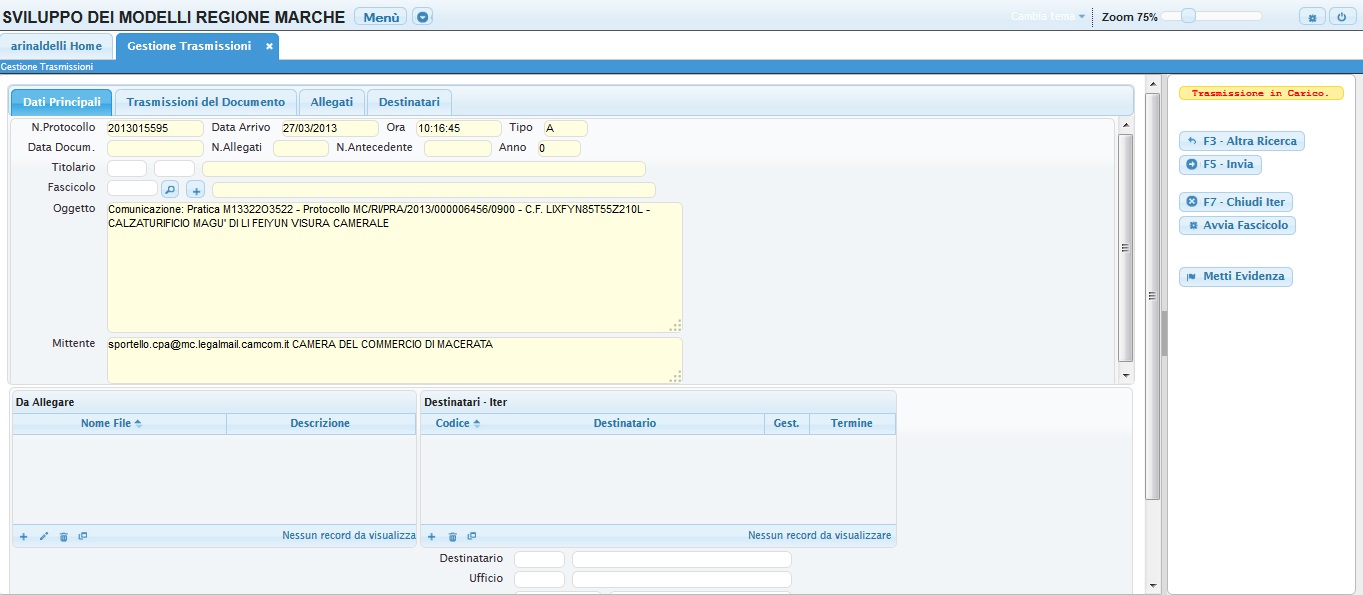Click the pencil edit icon in Da Allegare
Image resolution: width=1363 pixels, height=595 pixels.
tap(43, 537)
